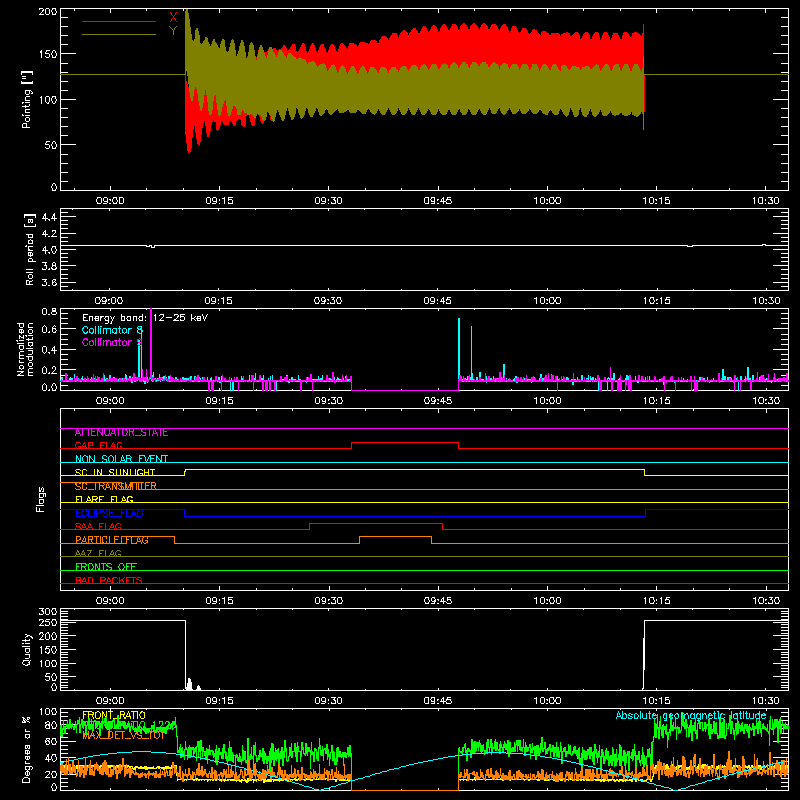Viewport: 800px width, 800px height.
Task: Click the 4.4 tick on Roll period axis
Action: click(49, 217)
